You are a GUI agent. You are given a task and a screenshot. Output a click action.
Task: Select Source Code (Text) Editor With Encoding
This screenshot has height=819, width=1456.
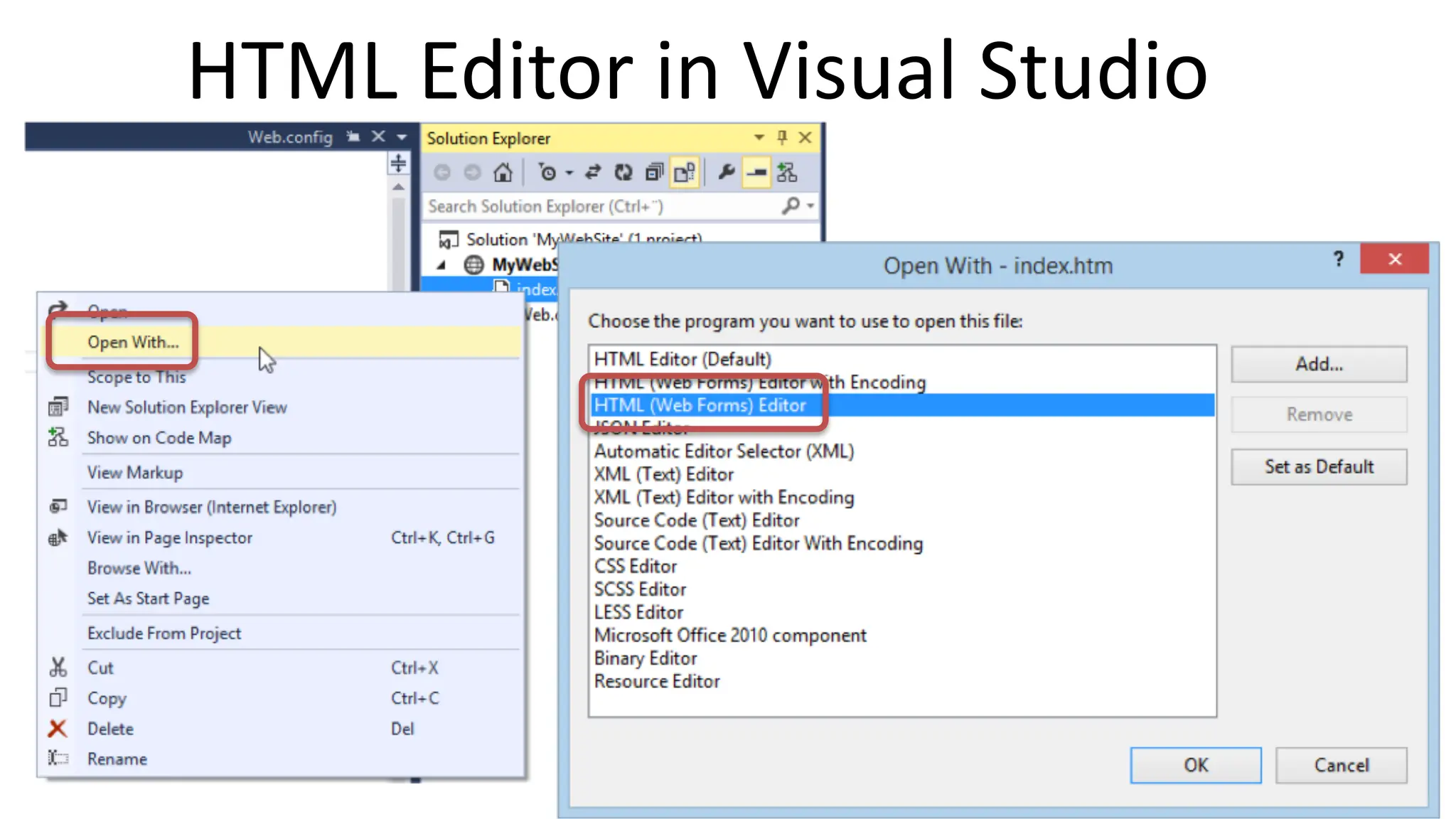coord(902,543)
